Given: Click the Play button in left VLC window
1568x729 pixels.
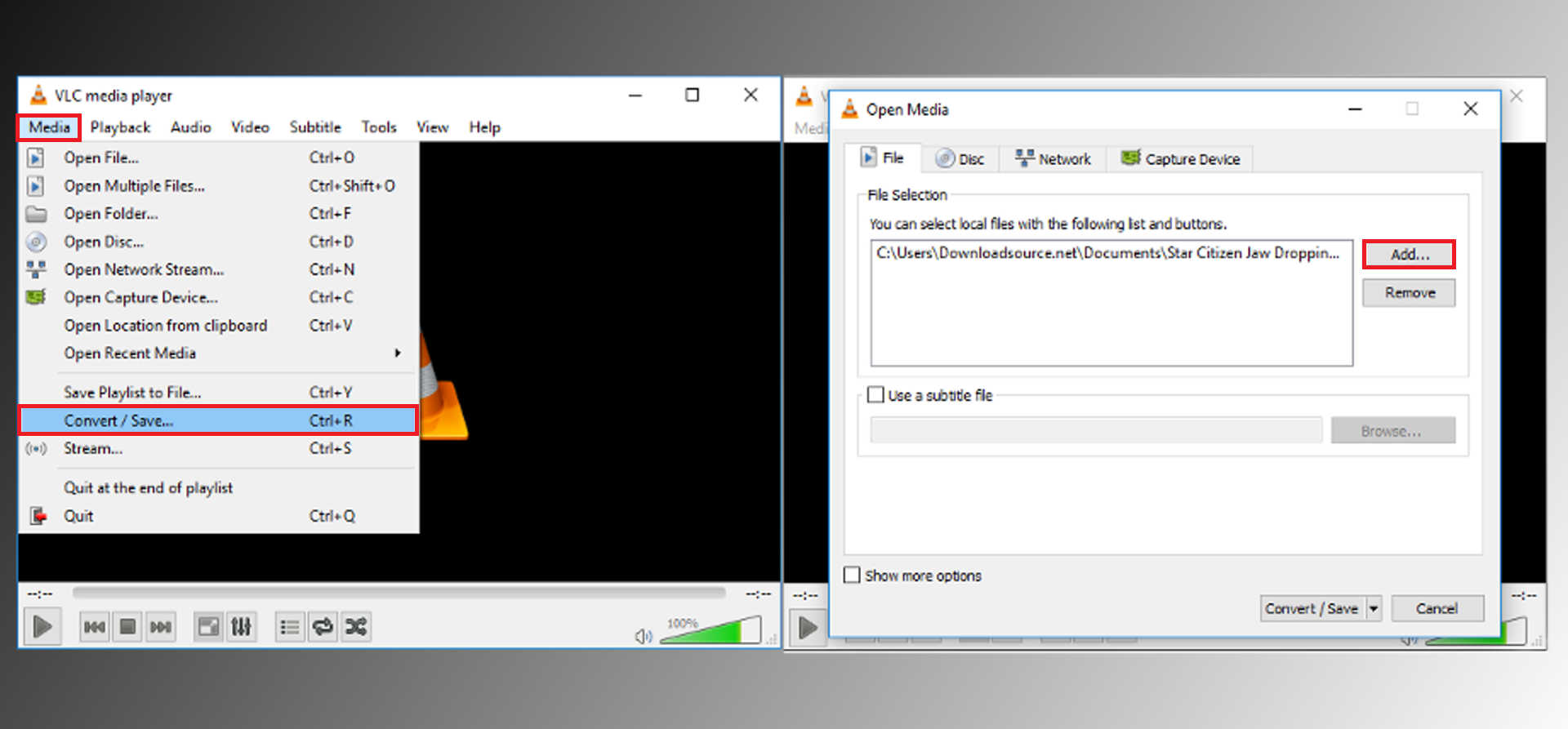Looking at the screenshot, I should tap(42, 627).
